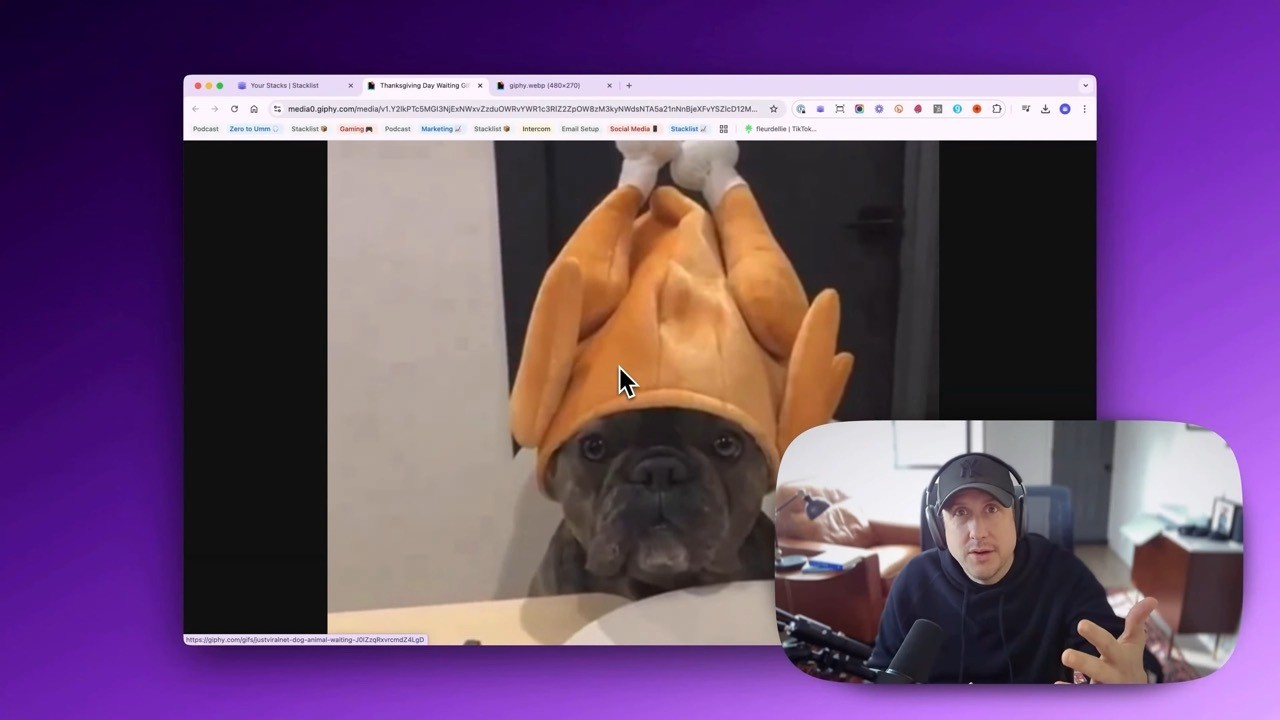The height and width of the screenshot is (720, 1280).
Task: Open Stacklist bookmark right of Social Media
Action: coord(688,129)
